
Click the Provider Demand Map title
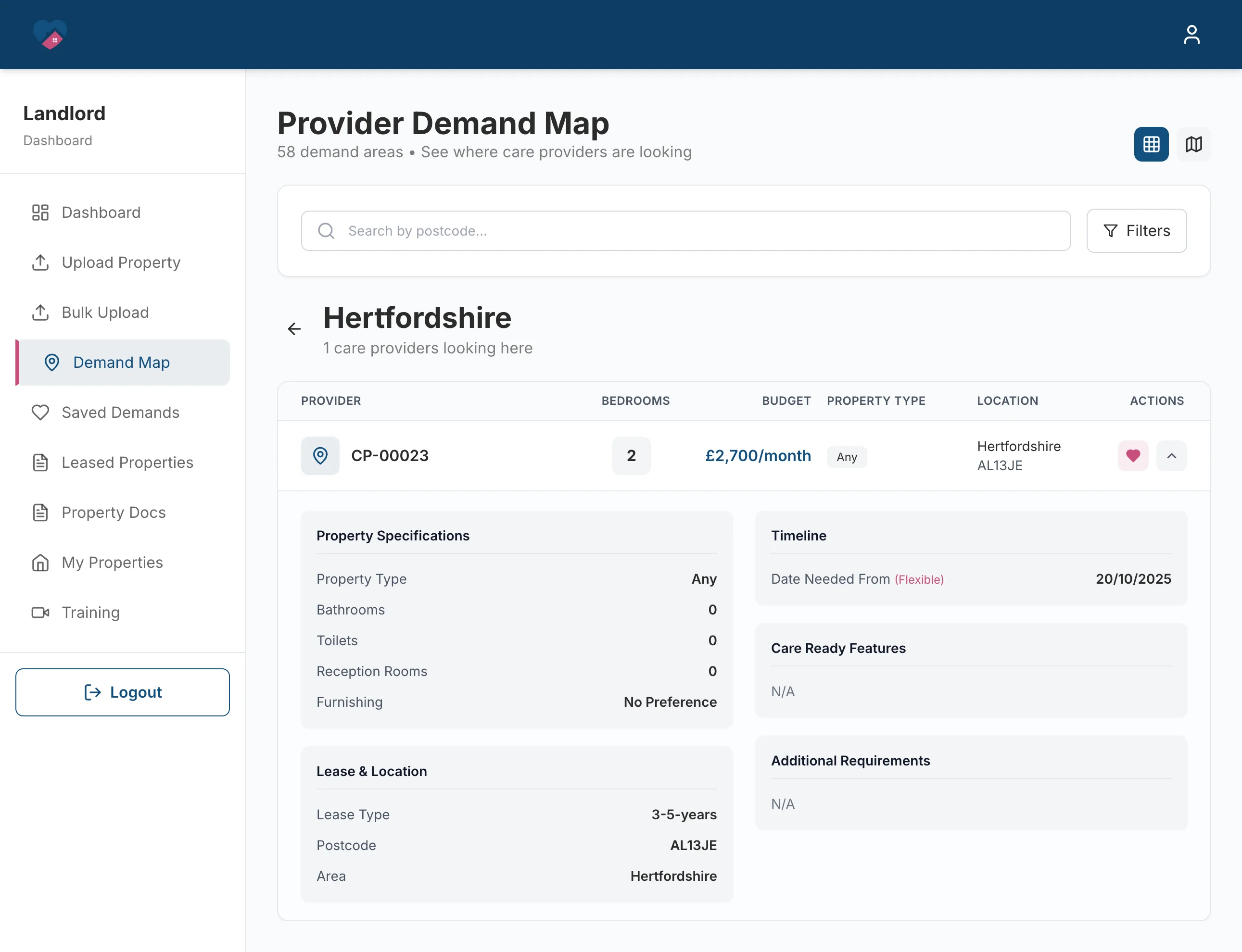(443, 124)
